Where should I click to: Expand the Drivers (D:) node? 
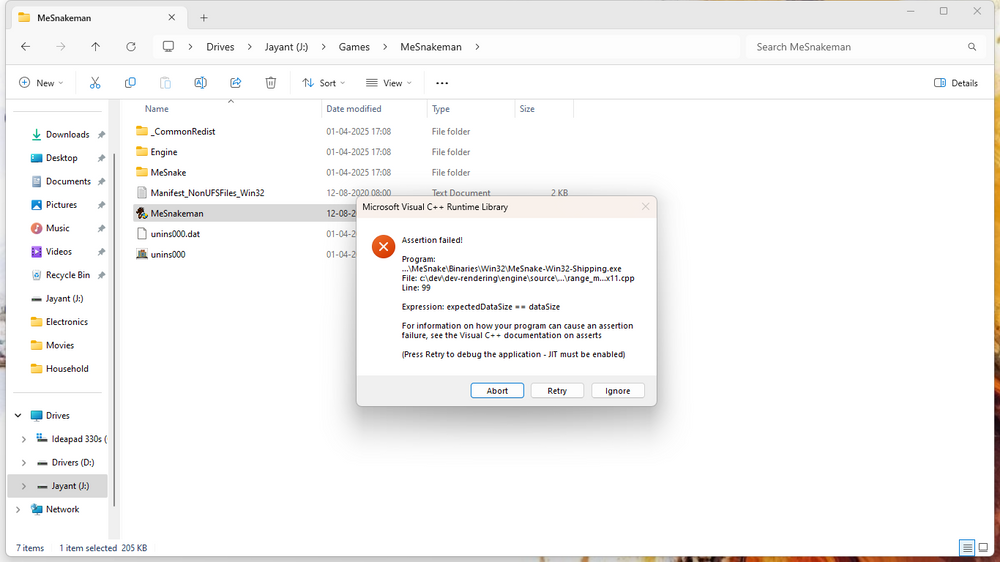[24, 462]
